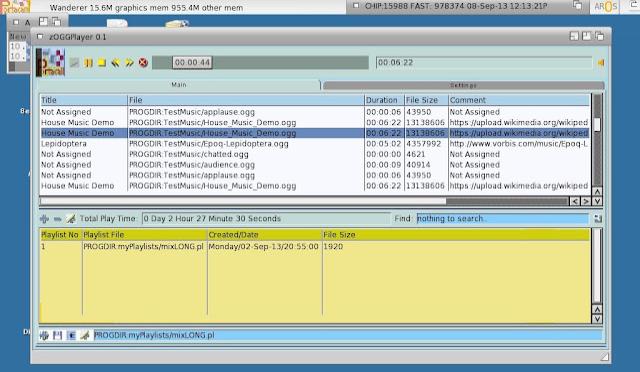Image resolution: width=640 pixels, height=372 pixels.
Task: Stop playback with the yellow square button
Action: pyautogui.click(x=102, y=62)
